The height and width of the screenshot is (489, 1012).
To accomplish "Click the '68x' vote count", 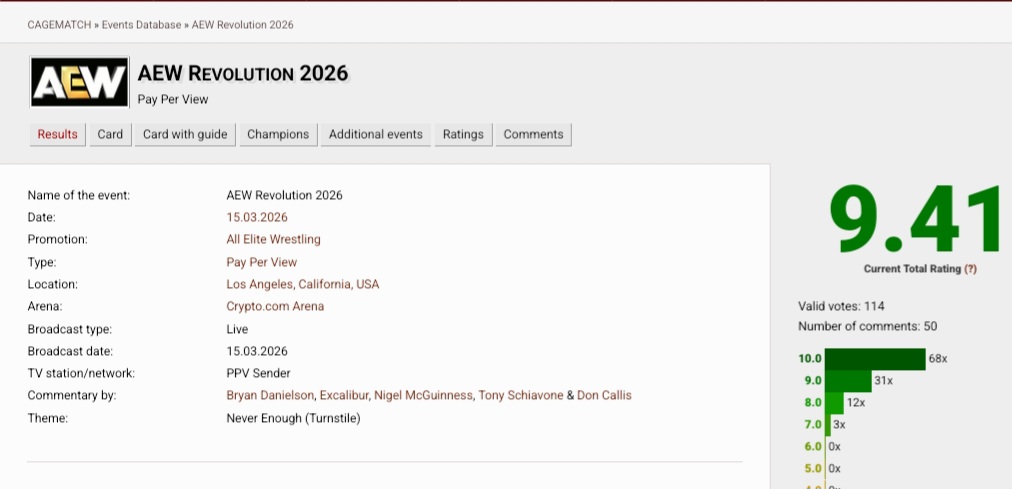I will pos(938,359).
